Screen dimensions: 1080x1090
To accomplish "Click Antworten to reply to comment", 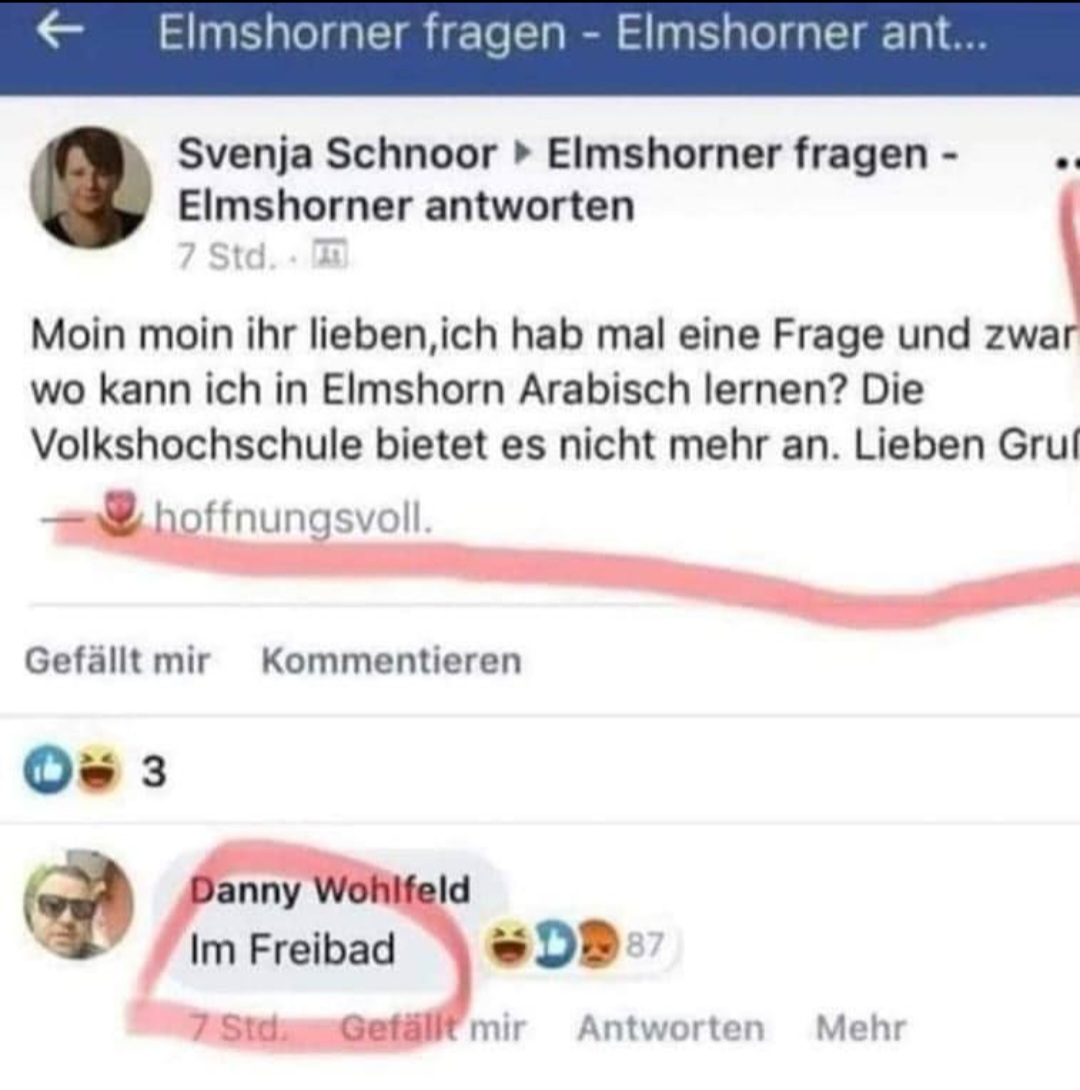I will click(x=671, y=1027).
